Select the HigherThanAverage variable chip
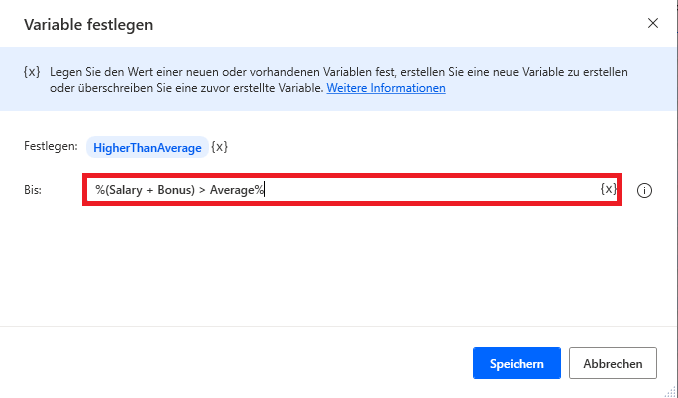Viewport: 678px width, 398px height. point(147,148)
